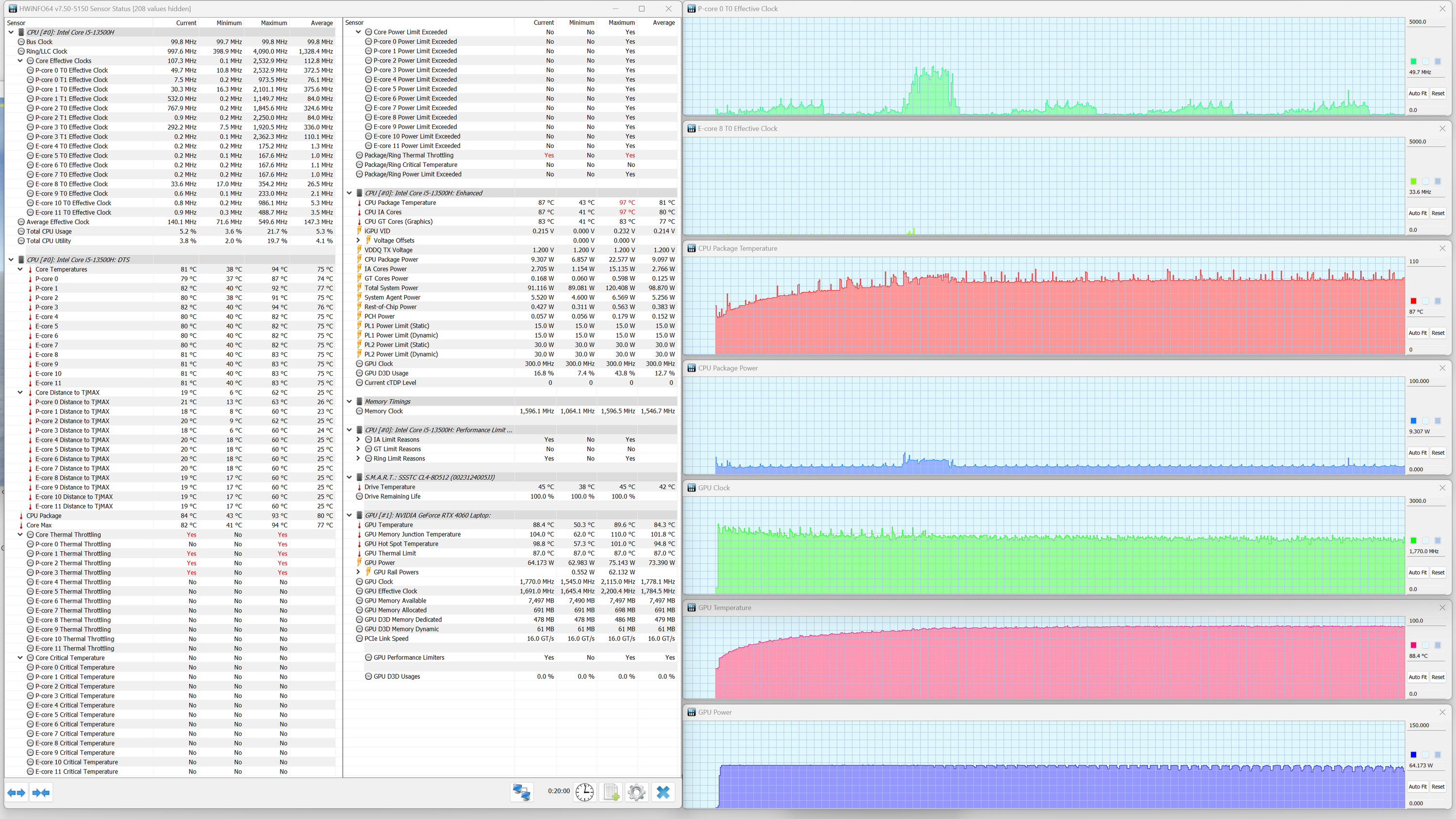
Task: Click the Average column header in right pane
Action: pyautogui.click(x=663, y=23)
